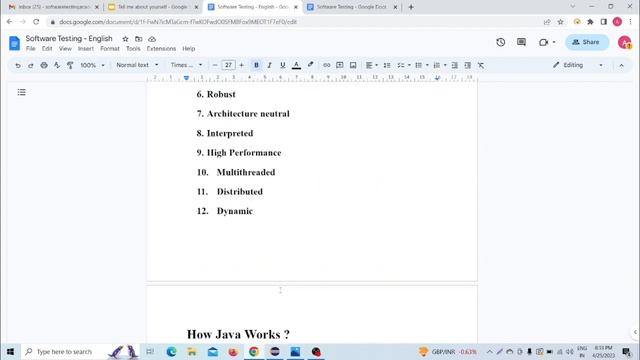Click the address bar URL
Screen dimensions: 640x360
(178, 22)
